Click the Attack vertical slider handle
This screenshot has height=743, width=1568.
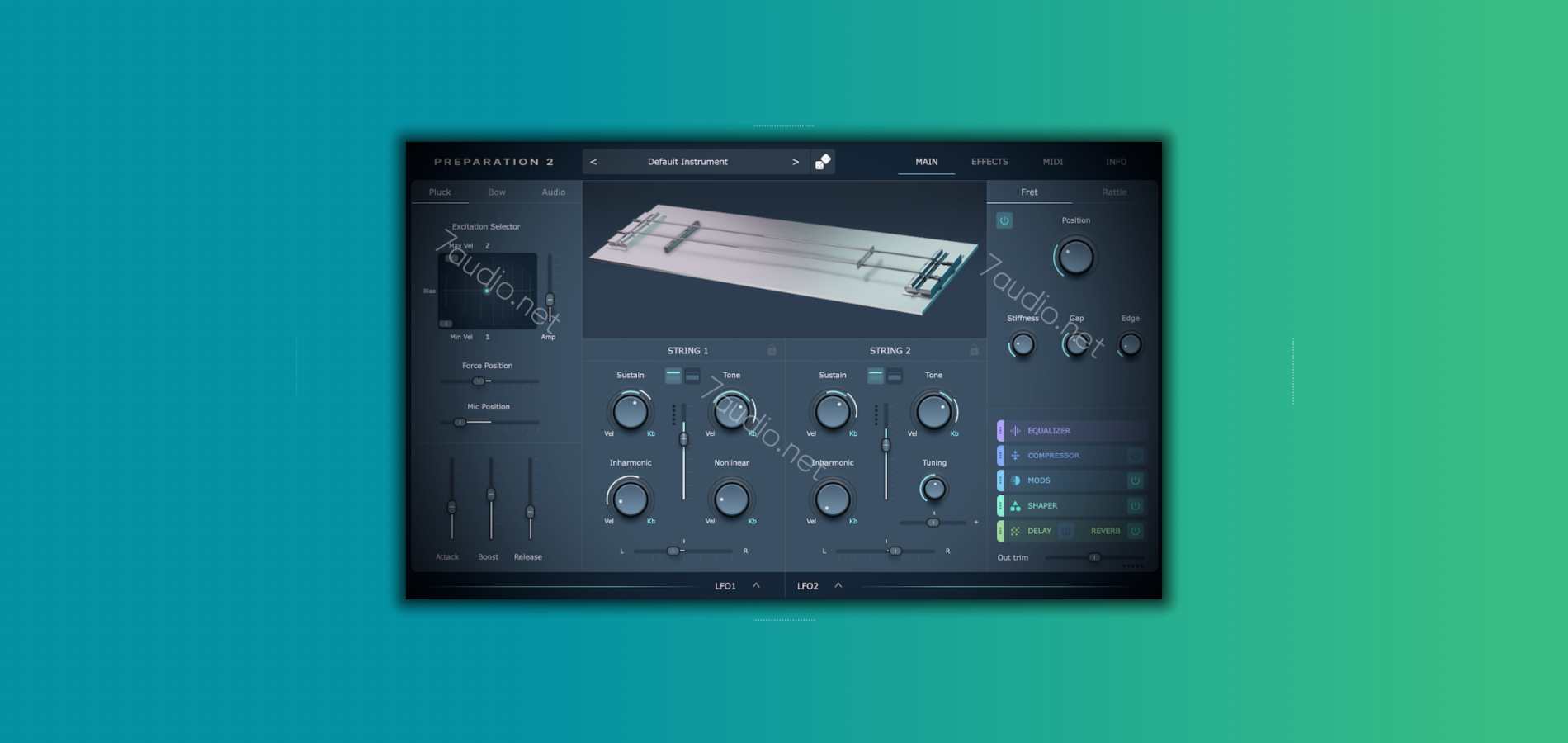451,507
